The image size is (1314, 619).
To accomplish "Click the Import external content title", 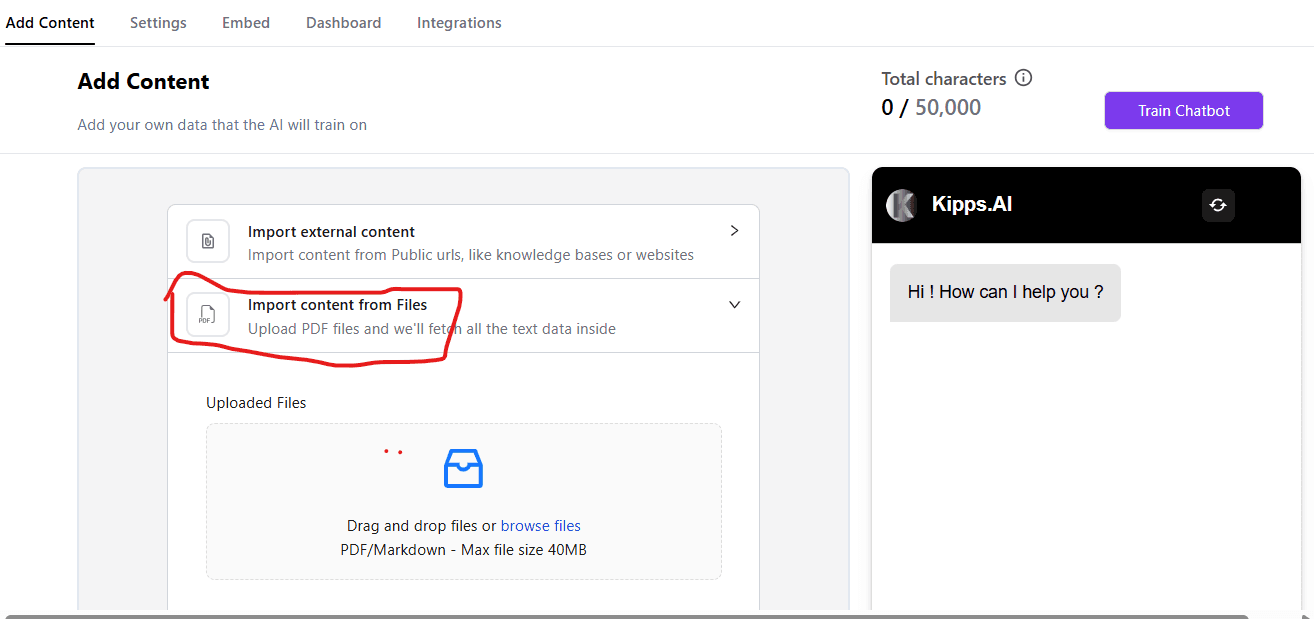I will coord(331,231).
